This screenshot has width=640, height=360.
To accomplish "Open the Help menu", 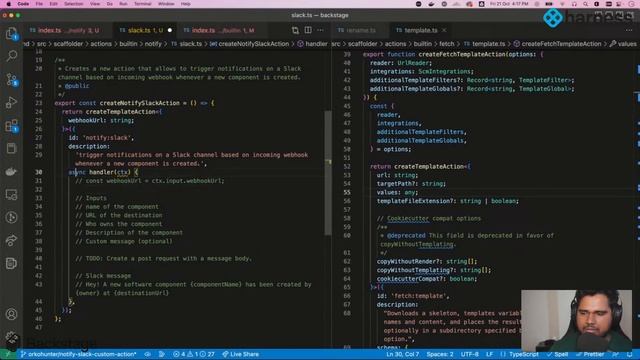I will tap(186, 4).
